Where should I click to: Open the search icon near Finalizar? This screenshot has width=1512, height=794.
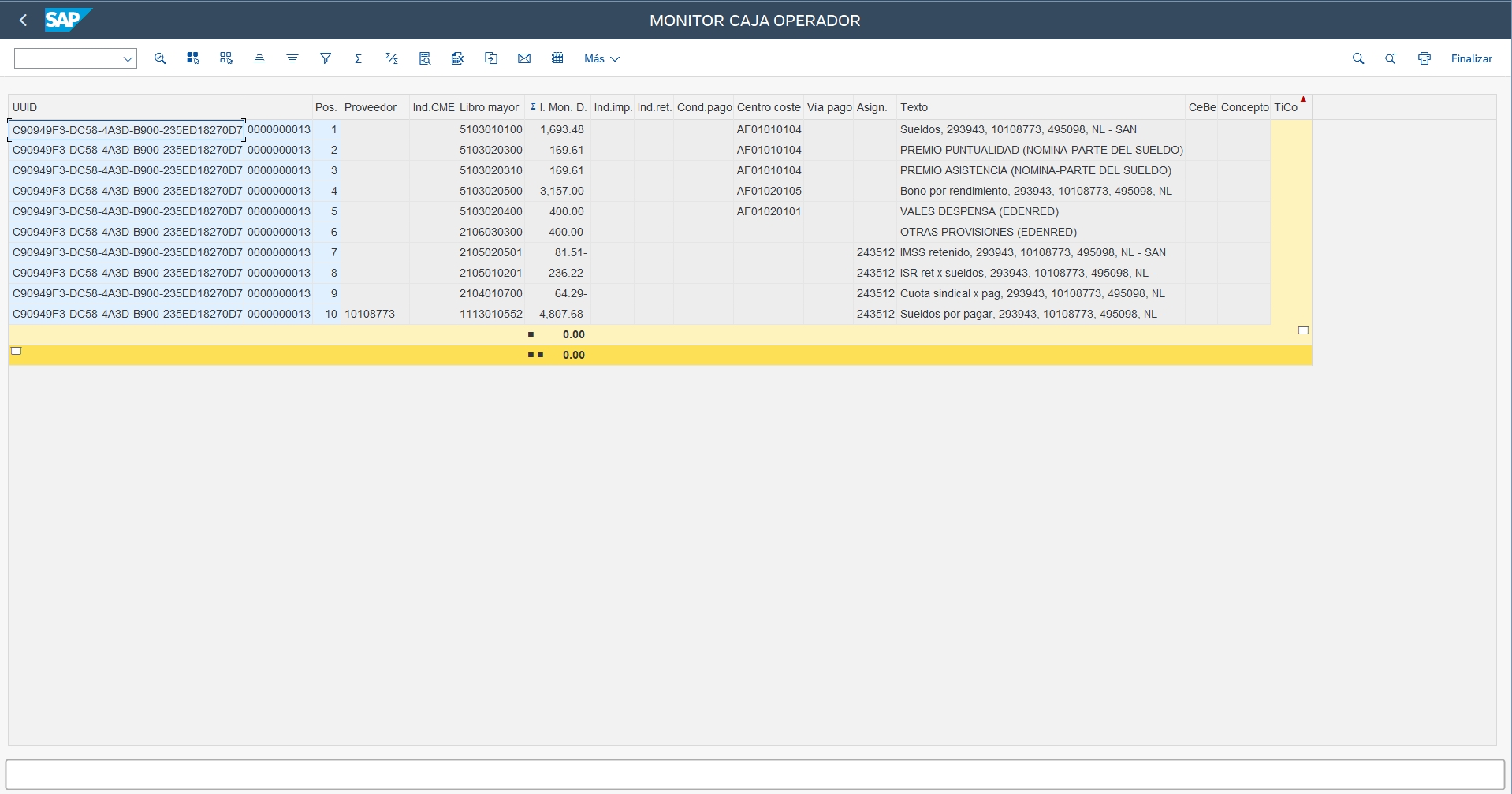click(x=1358, y=58)
